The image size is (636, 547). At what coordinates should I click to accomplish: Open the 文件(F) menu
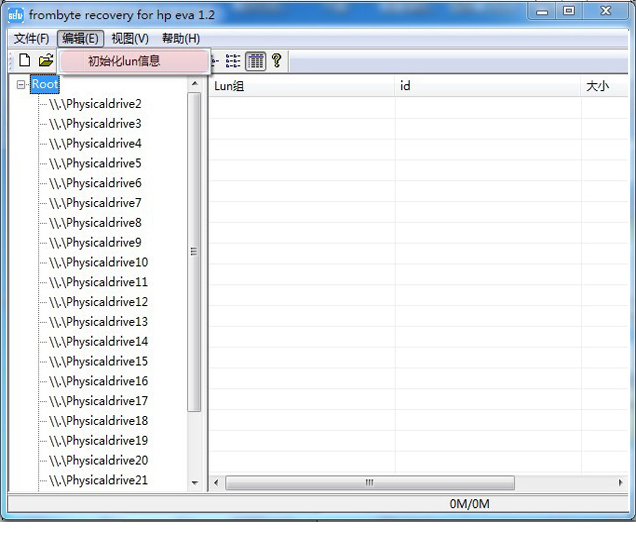pos(31,39)
